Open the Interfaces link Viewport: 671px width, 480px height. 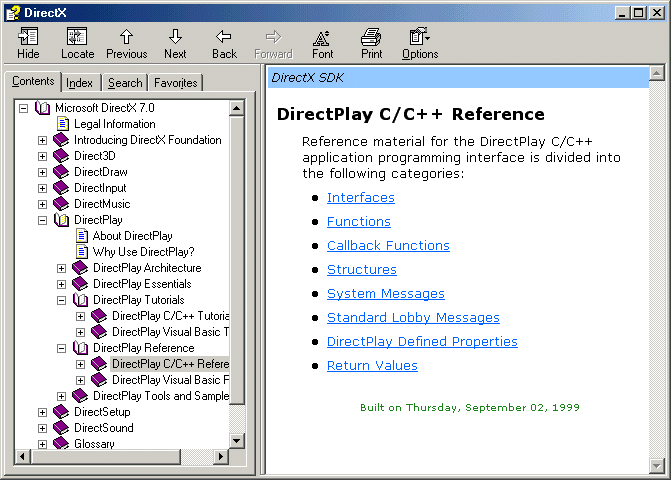(x=360, y=198)
